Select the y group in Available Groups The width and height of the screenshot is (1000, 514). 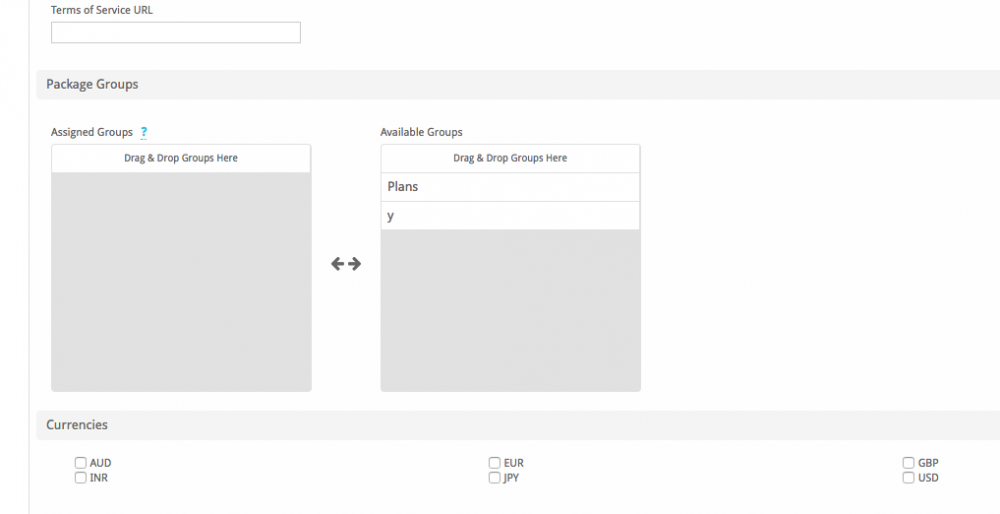point(510,216)
